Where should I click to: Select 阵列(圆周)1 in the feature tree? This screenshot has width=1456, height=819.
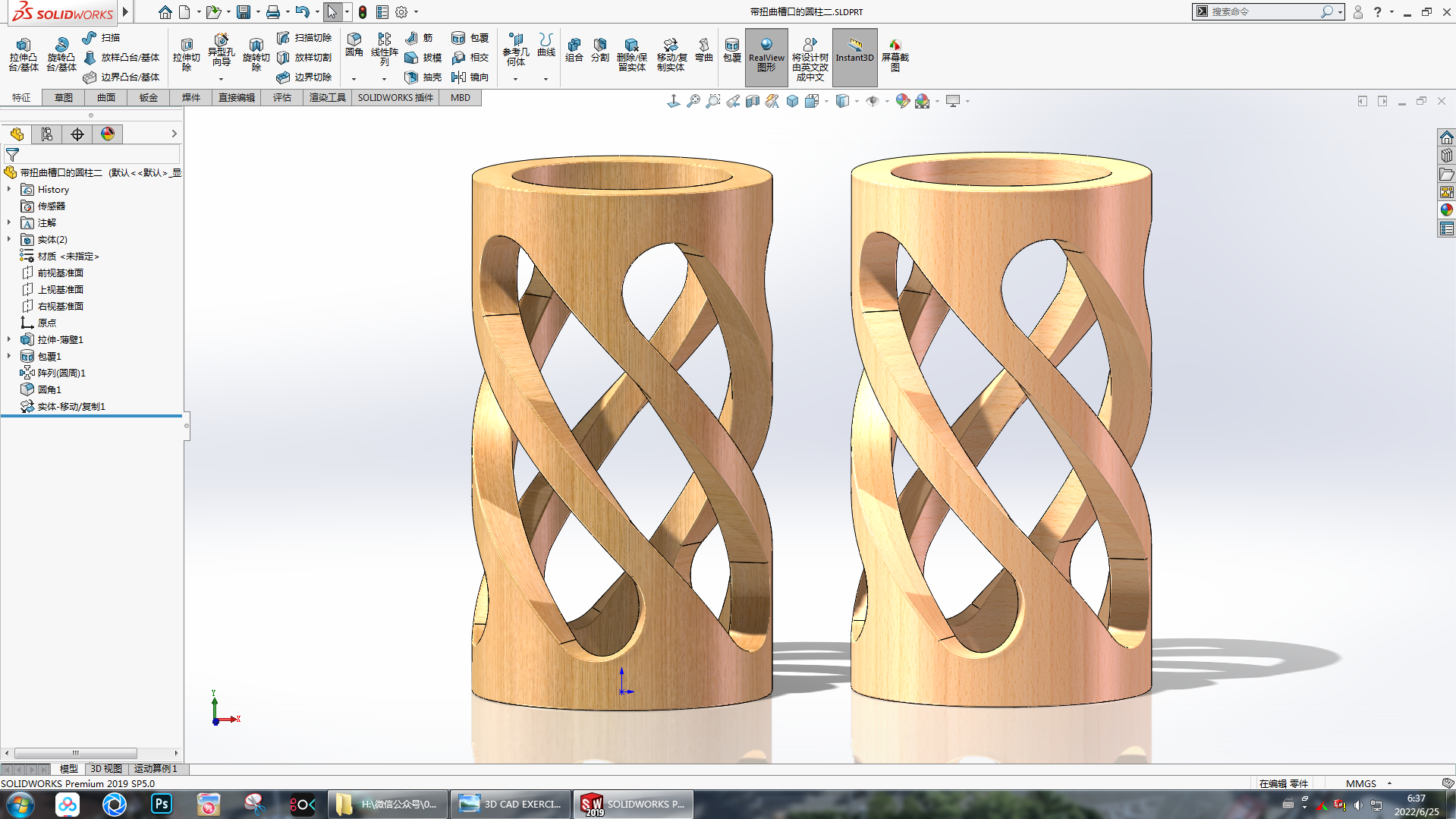53,373
